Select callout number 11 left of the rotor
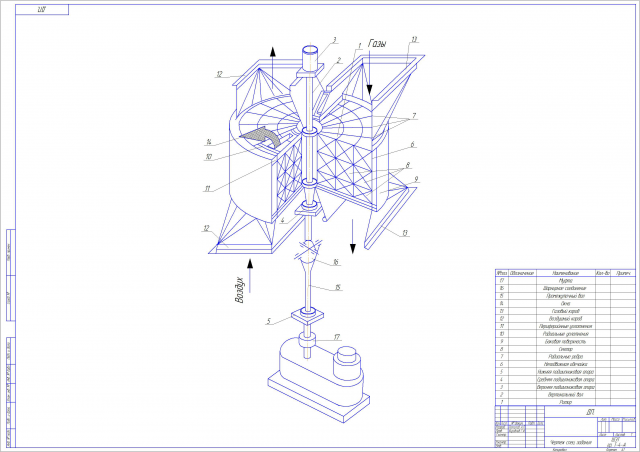Image resolution: width=640 pixels, height=452 pixels. tap(207, 189)
